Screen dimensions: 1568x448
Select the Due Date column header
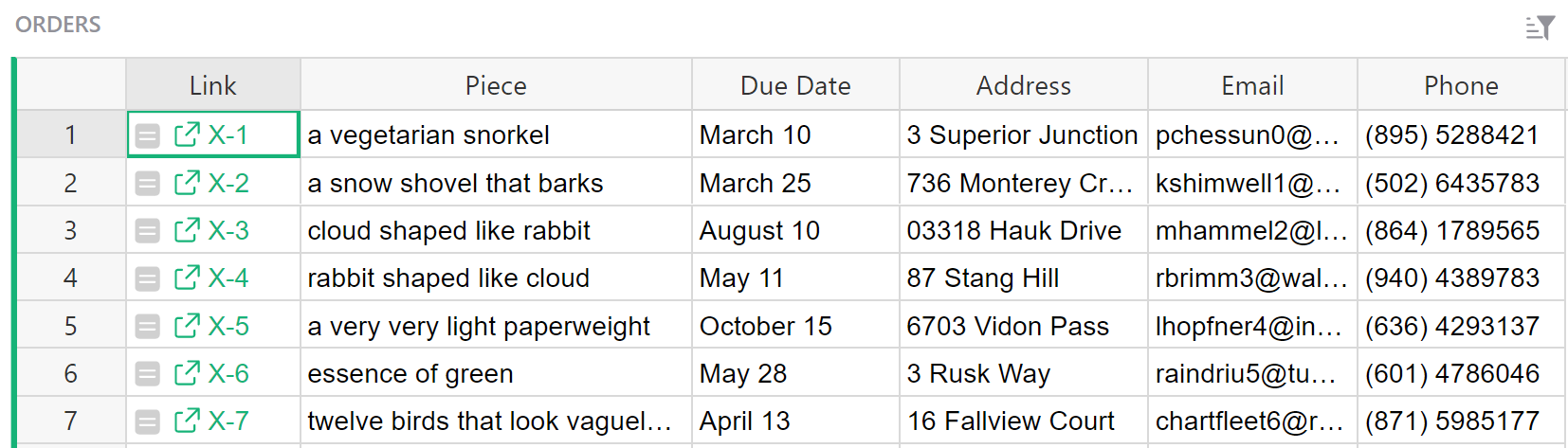coord(795,85)
